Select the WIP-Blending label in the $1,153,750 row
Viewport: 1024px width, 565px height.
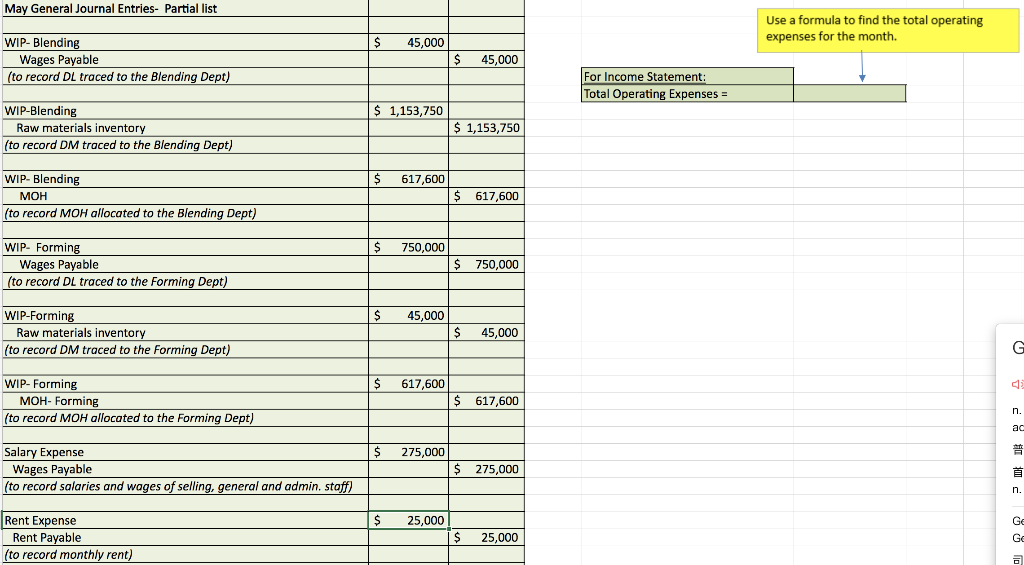[40, 111]
